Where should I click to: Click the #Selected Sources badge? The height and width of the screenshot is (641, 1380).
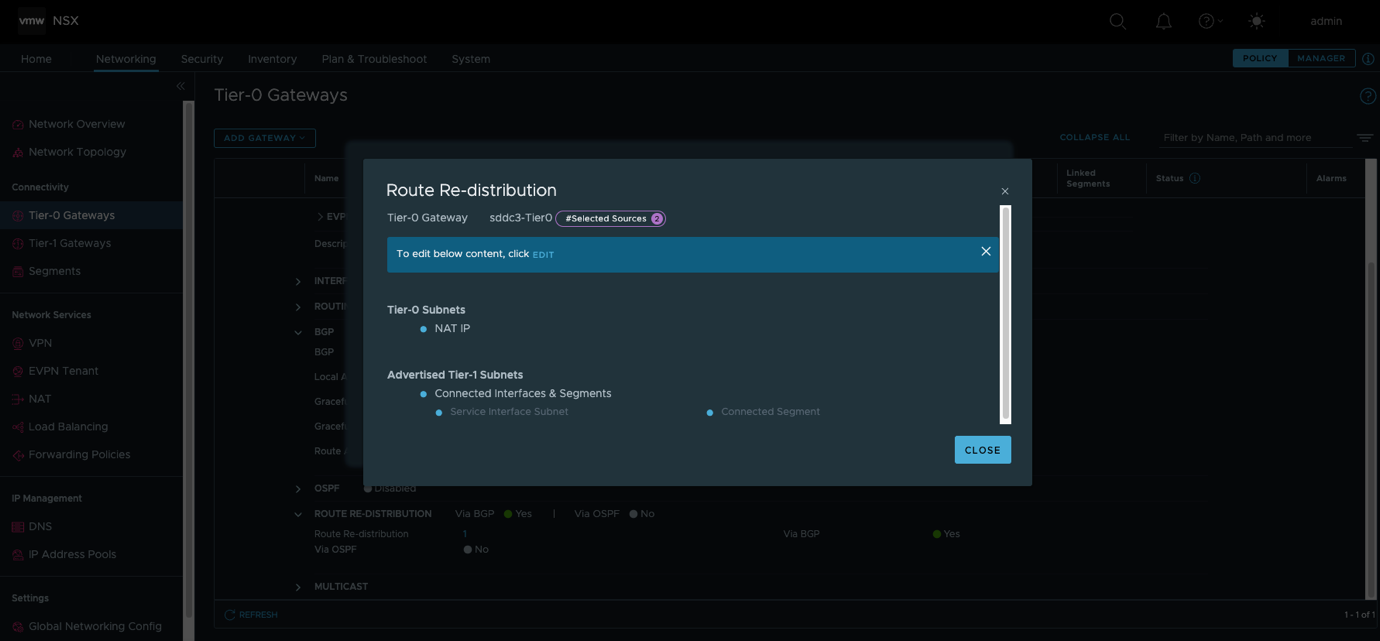[x=611, y=218]
